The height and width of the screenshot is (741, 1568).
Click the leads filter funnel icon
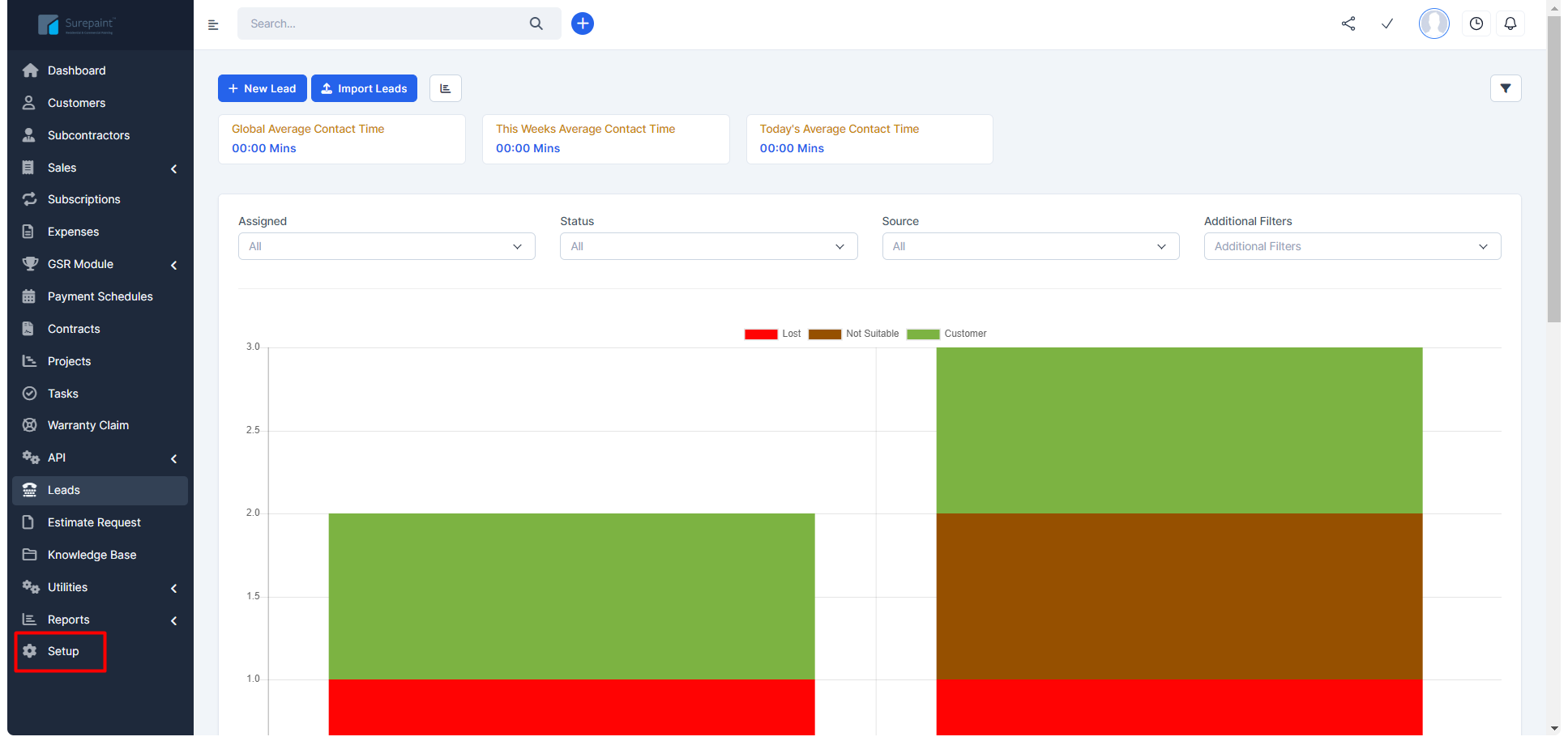(1506, 88)
